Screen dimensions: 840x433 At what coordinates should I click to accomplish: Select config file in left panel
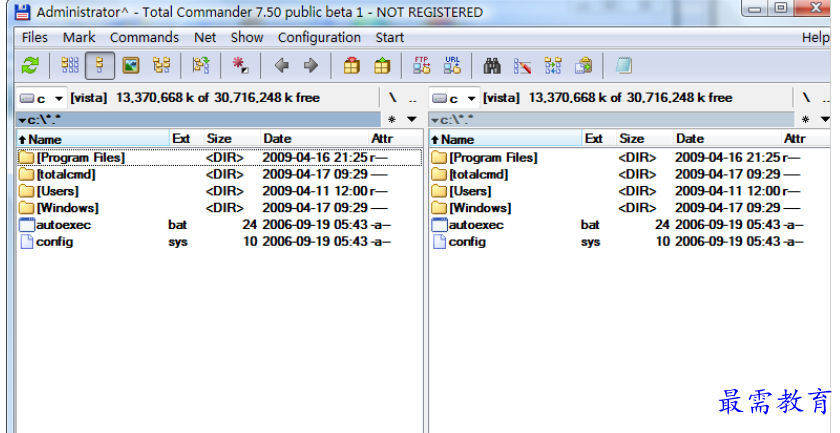pyautogui.click(x=220, y=242)
